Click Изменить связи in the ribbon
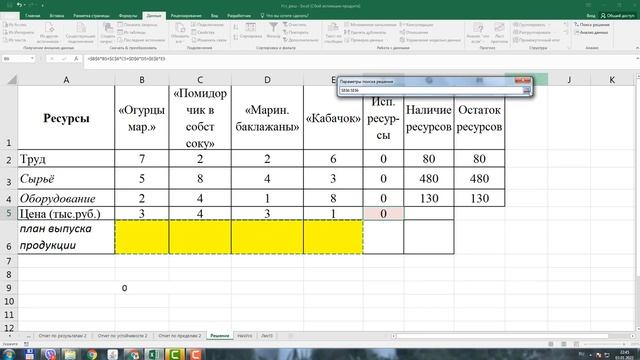This screenshot has height=360, width=640. [209, 40]
